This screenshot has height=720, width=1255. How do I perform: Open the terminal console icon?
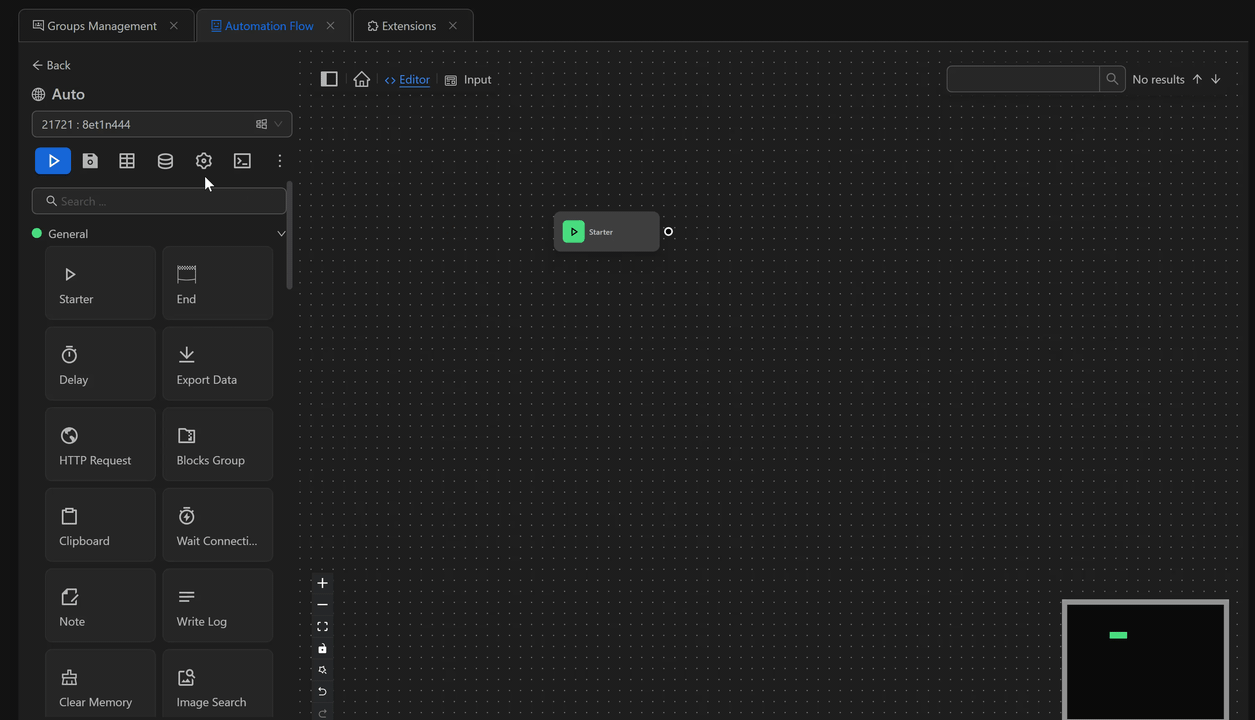pos(241,160)
